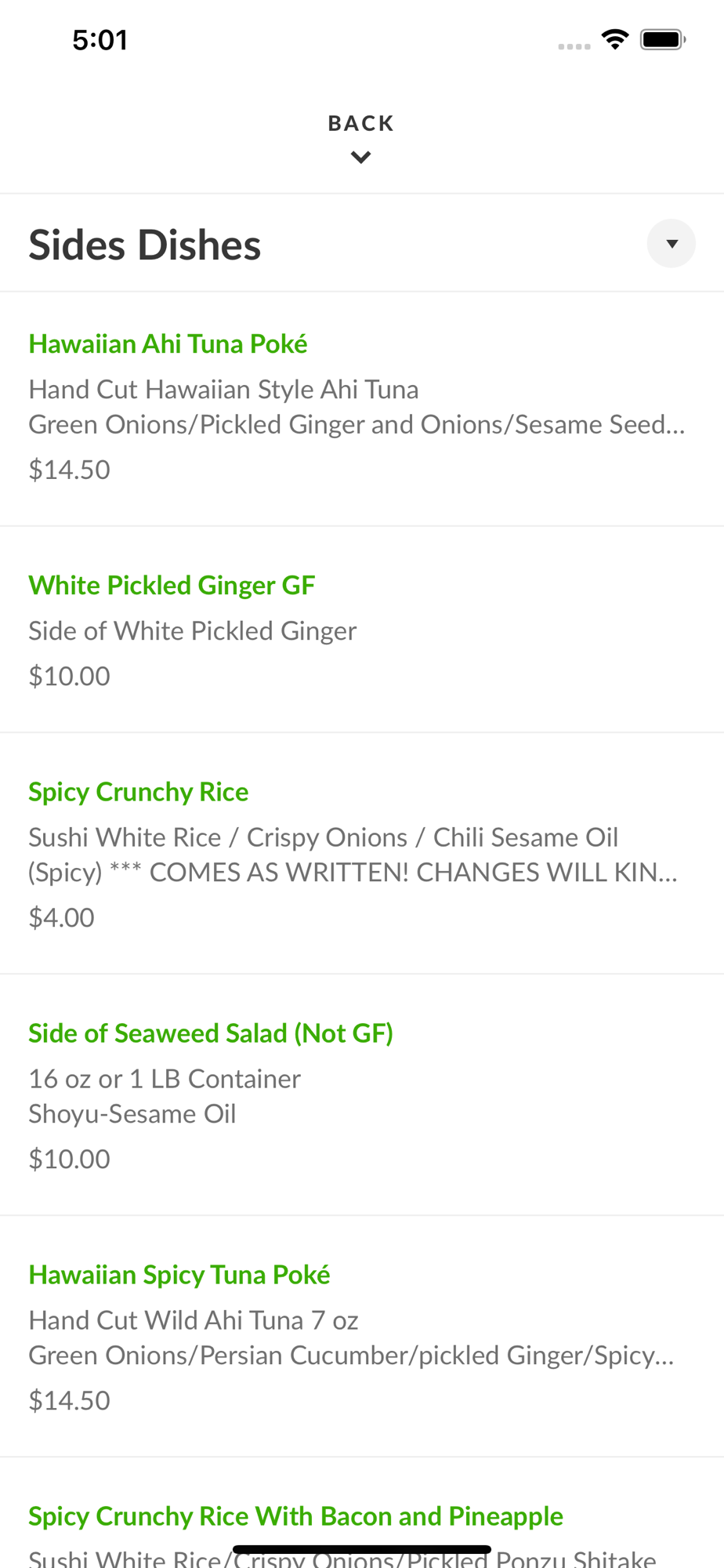Tap the Wi-Fi status icon
This screenshot has width=724, height=1568.
point(615,39)
